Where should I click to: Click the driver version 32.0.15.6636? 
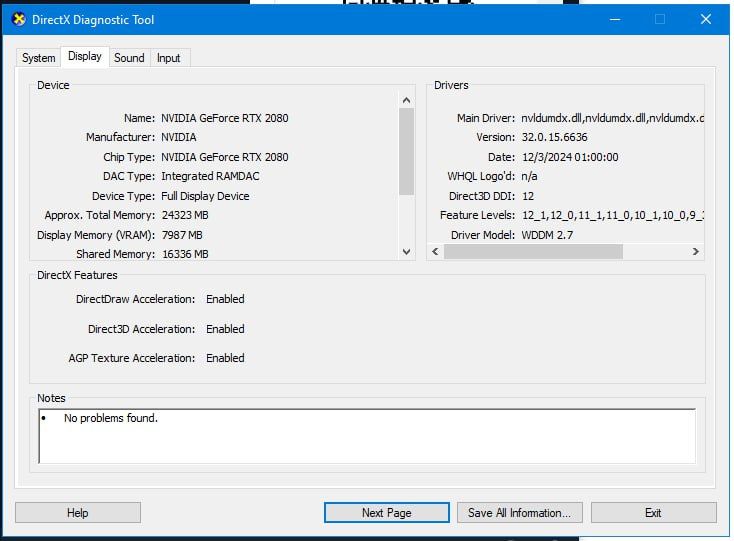pos(554,137)
